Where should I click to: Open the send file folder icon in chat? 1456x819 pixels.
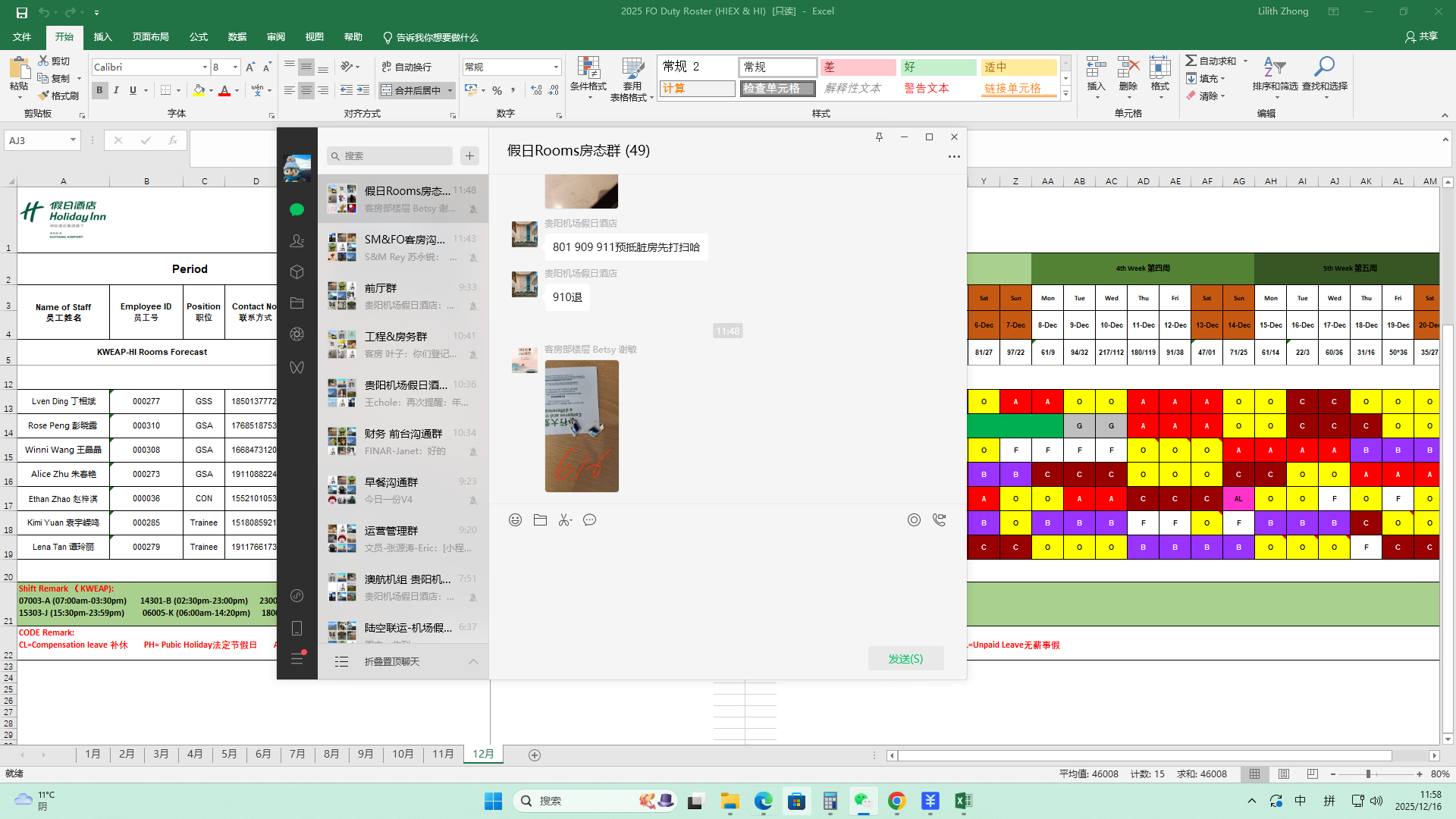[x=540, y=520]
